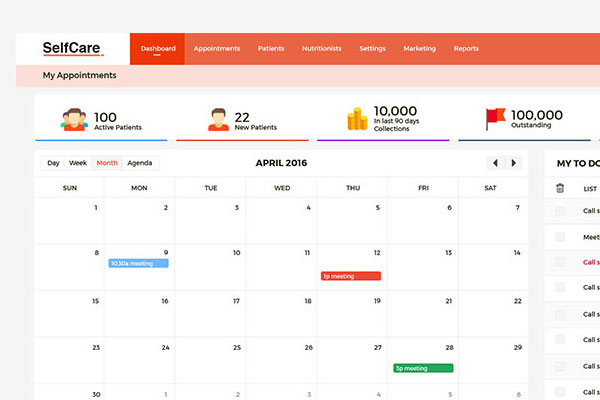Open the green 3p meeting event
600x400 pixels.
coord(423,368)
